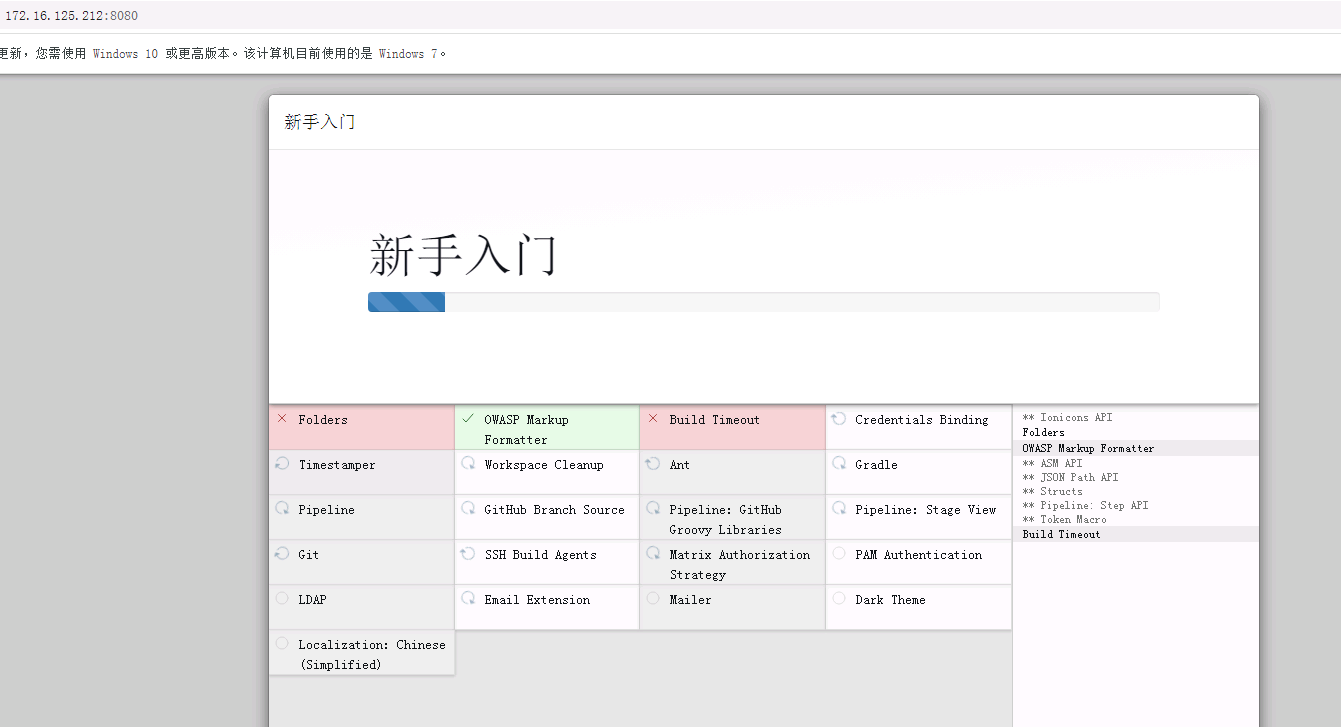Click the pending circle icon beside Dark Theme
Image resolution: width=1341 pixels, height=727 pixels.
point(839,599)
